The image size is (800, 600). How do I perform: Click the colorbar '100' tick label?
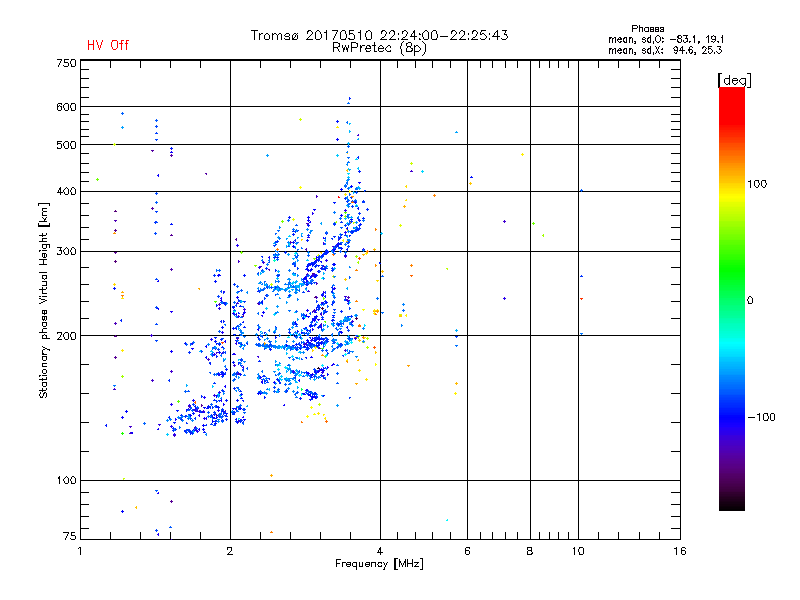point(757,184)
